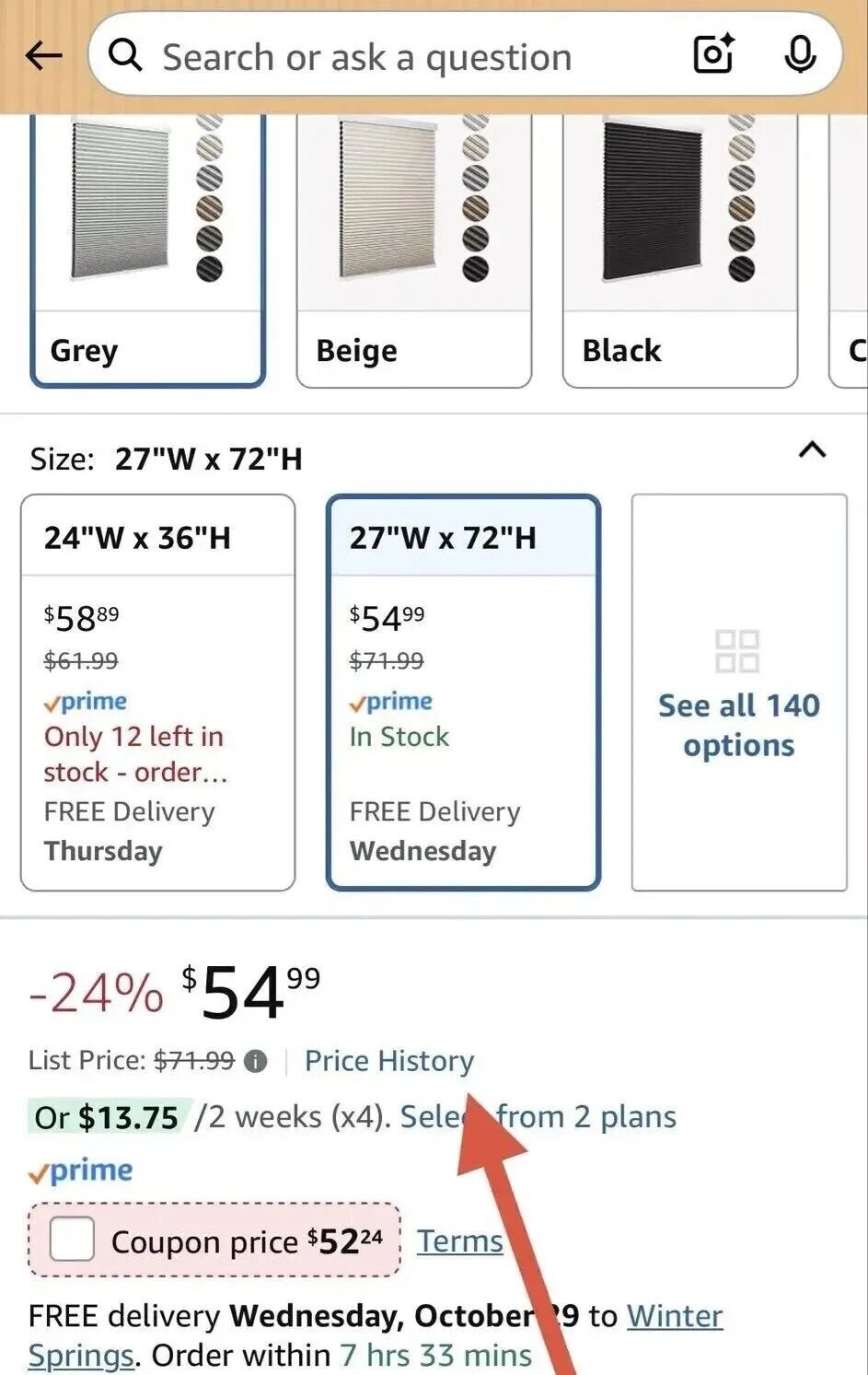Open the Price History link
Screen dimensions: 868x1375
click(x=389, y=1061)
